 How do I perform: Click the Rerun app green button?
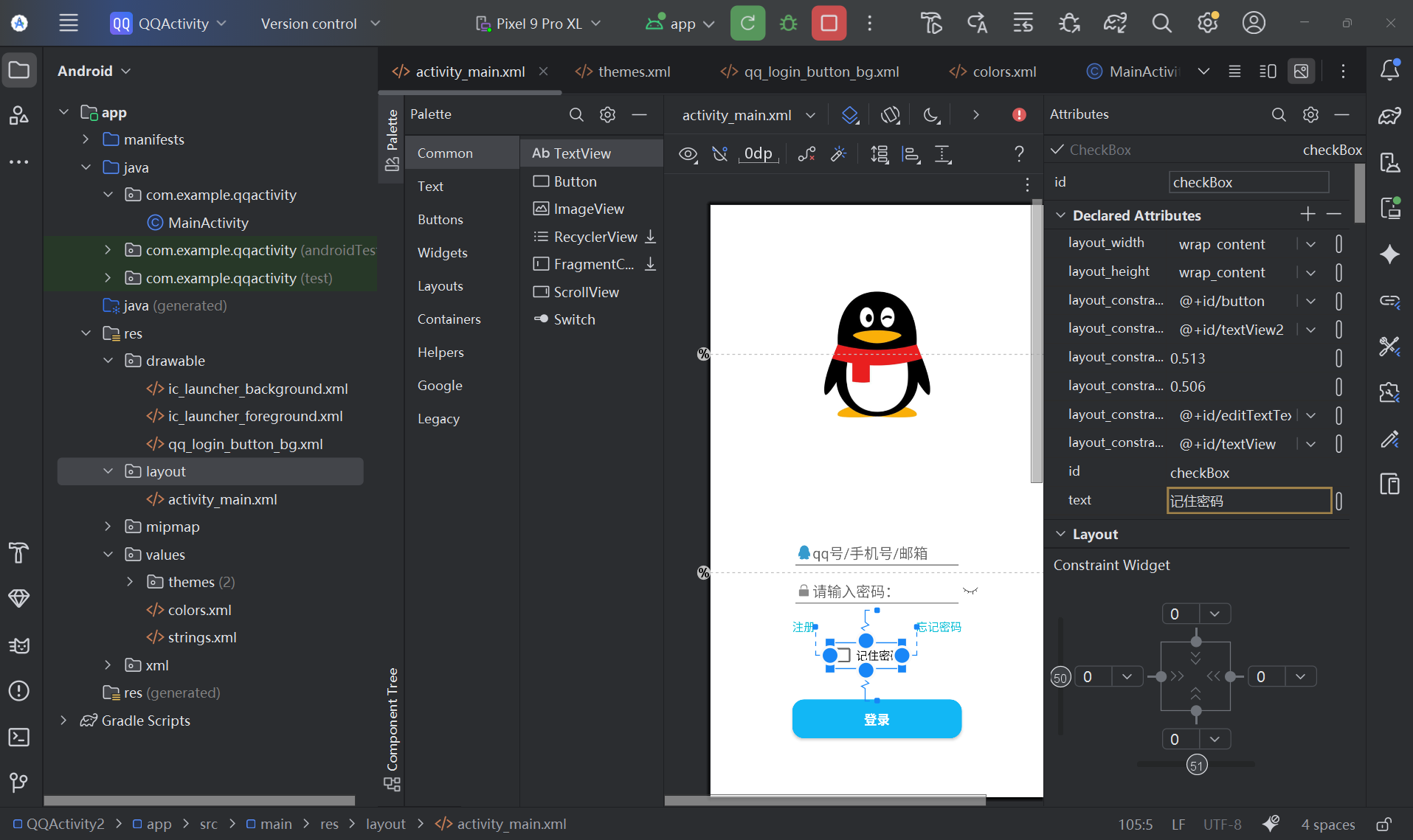[x=747, y=23]
